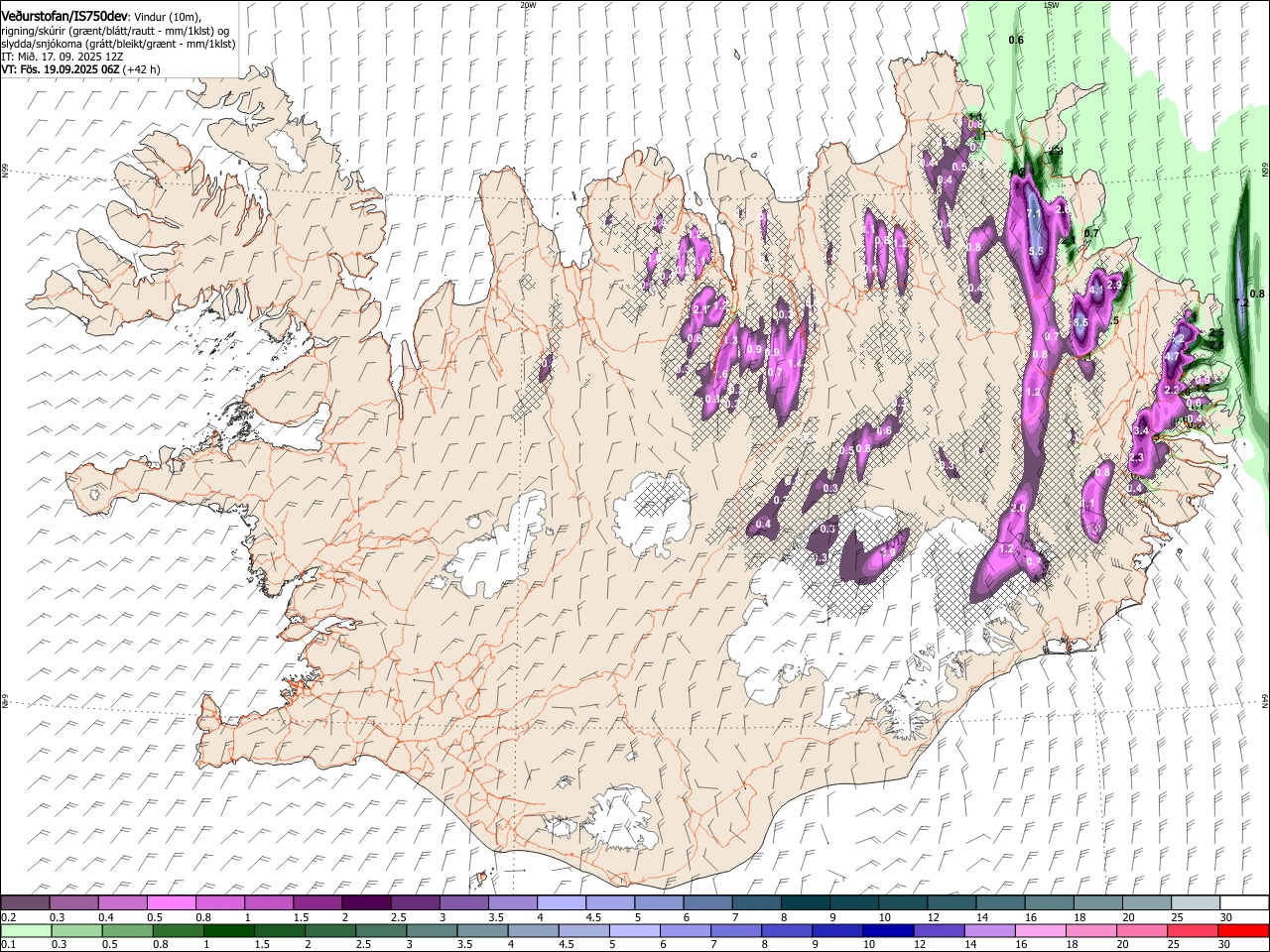Pick the darkest purple 2 swatch in the top legend row
The width and height of the screenshot is (1270, 952).
coord(367,903)
